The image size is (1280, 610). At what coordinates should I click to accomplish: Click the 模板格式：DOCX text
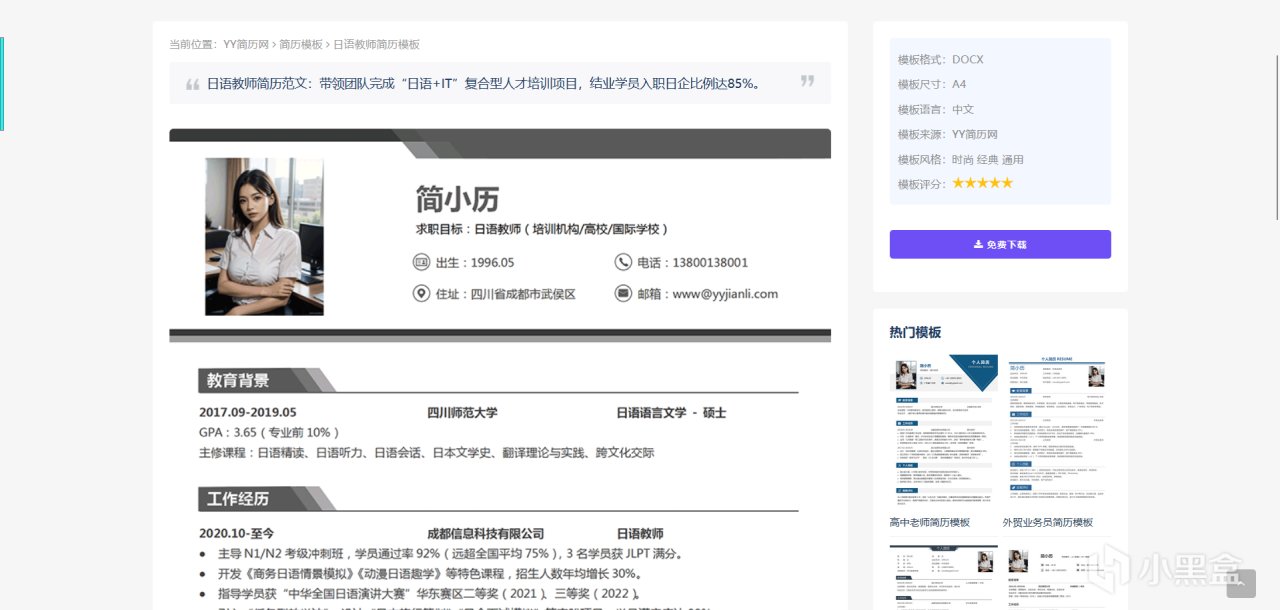(940, 60)
